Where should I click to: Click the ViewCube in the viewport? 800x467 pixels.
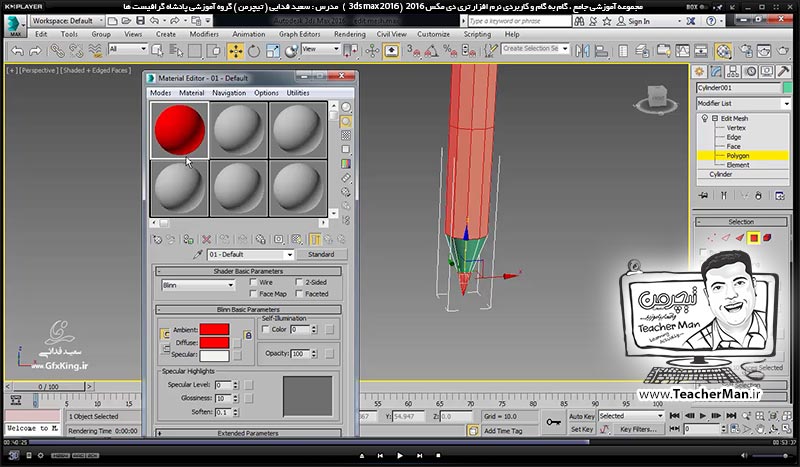click(657, 98)
